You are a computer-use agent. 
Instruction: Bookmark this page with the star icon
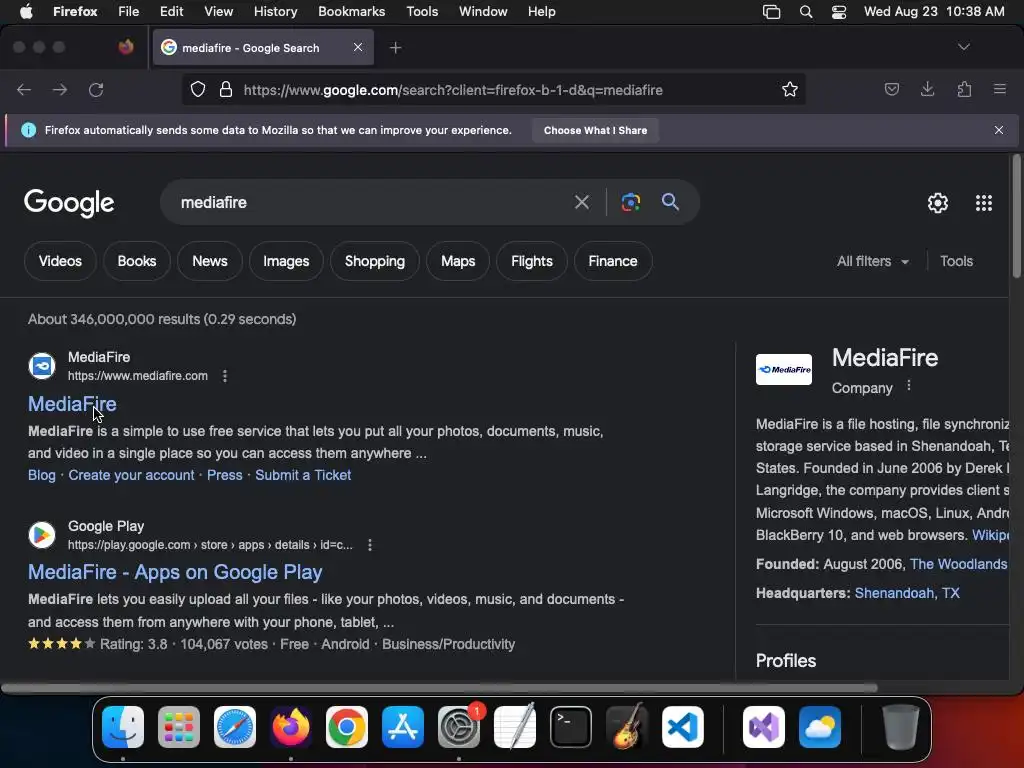click(790, 89)
